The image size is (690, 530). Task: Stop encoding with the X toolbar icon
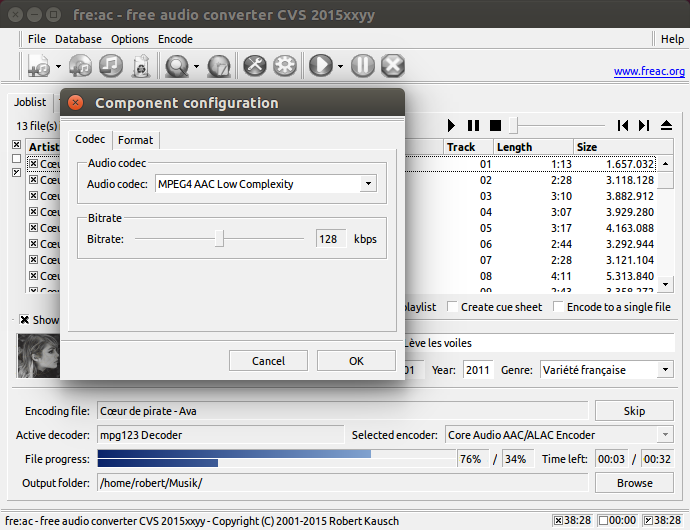click(x=393, y=66)
